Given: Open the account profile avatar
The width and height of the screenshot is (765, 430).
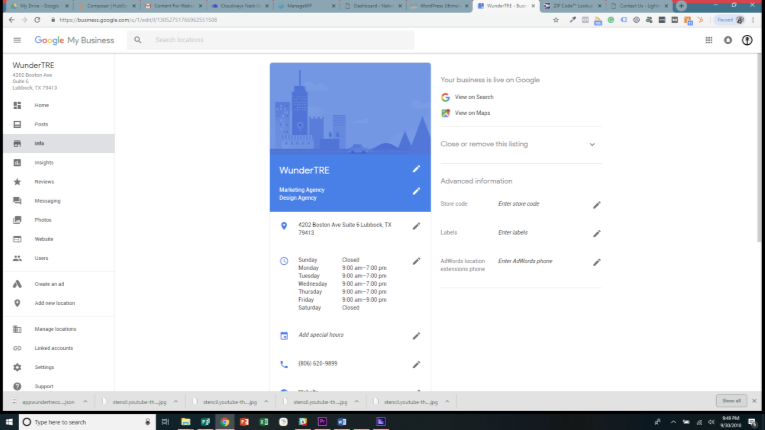Looking at the screenshot, I should 747,40.
